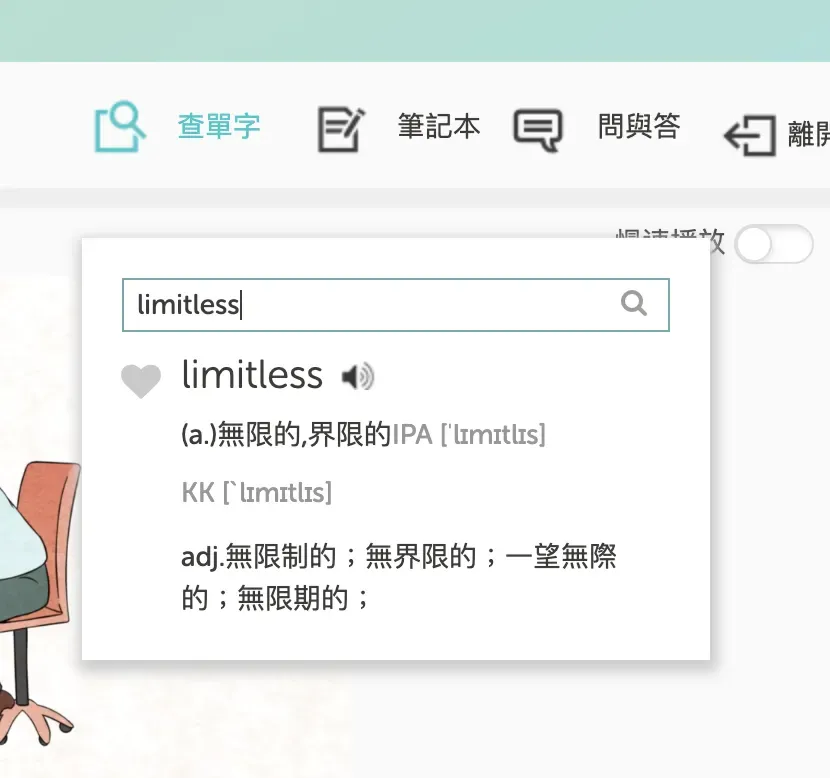Click the IPA phonetic transcription text

pyautogui.click(x=468, y=435)
